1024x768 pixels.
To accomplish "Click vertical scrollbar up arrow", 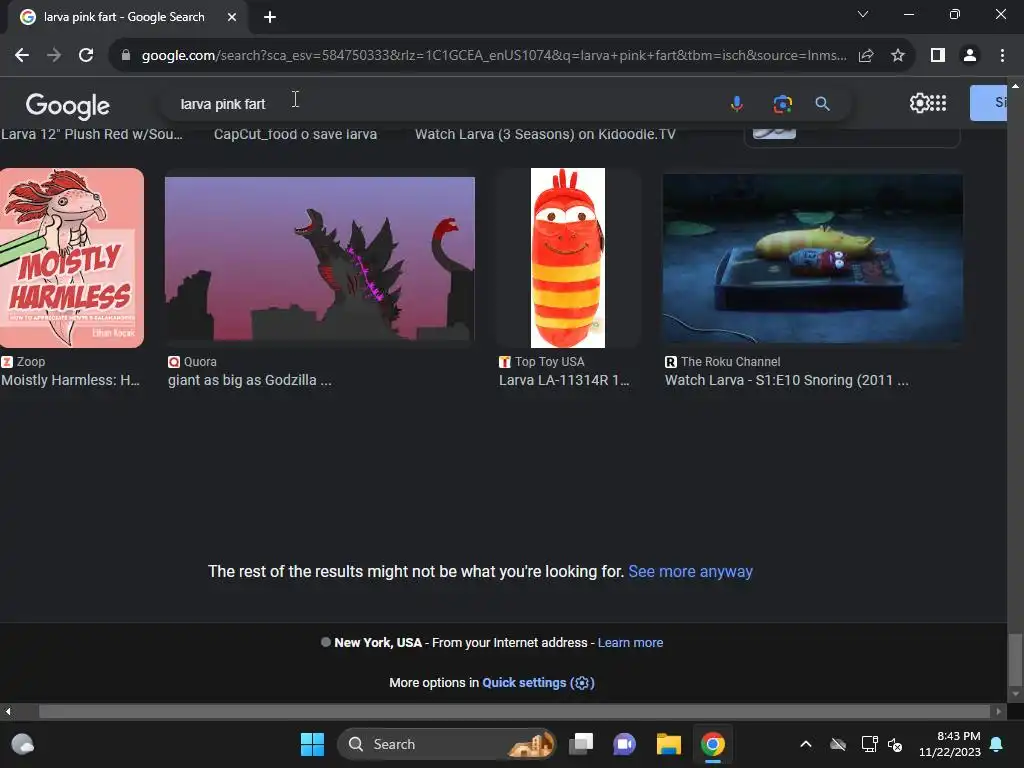I will tap(1015, 86).
